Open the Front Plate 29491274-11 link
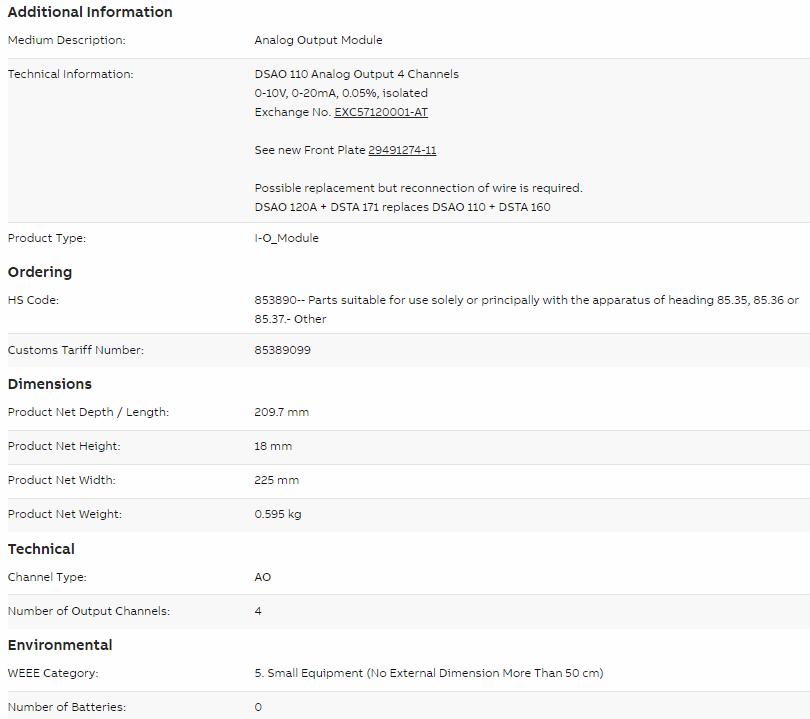Image resolution: width=810 pixels, height=719 pixels. 402,150
